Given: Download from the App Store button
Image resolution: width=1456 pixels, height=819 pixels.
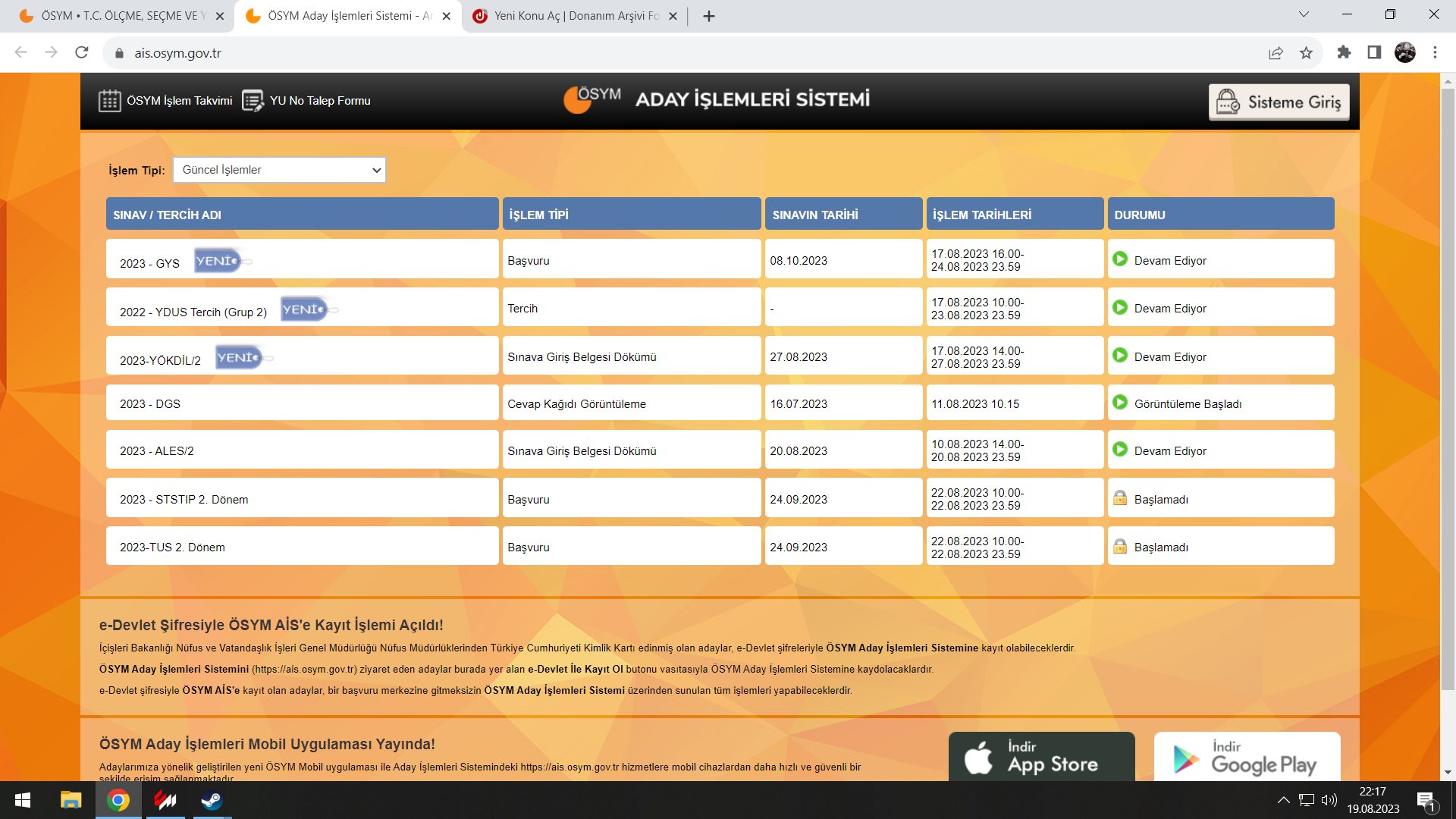Looking at the screenshot, I should (x=1041, y=757).
